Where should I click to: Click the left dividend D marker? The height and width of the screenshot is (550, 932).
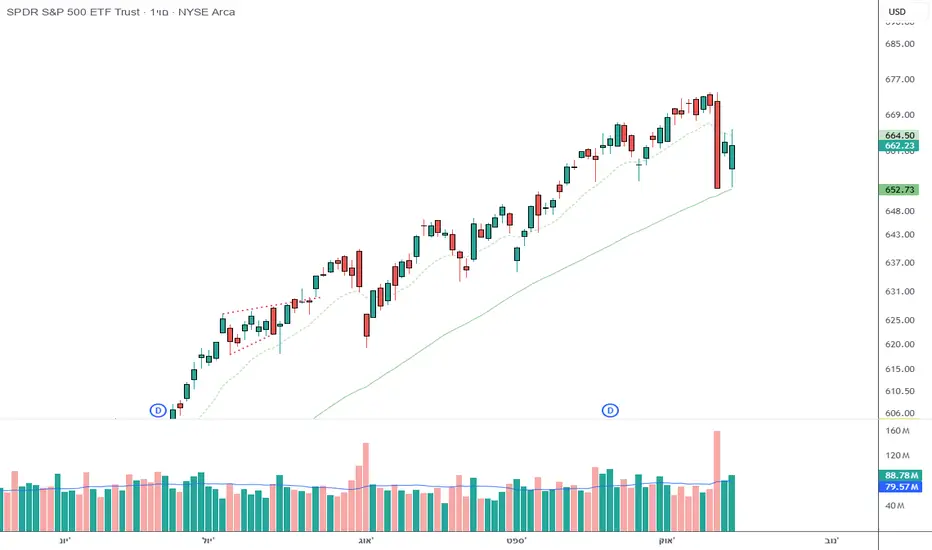pos(157,410)
